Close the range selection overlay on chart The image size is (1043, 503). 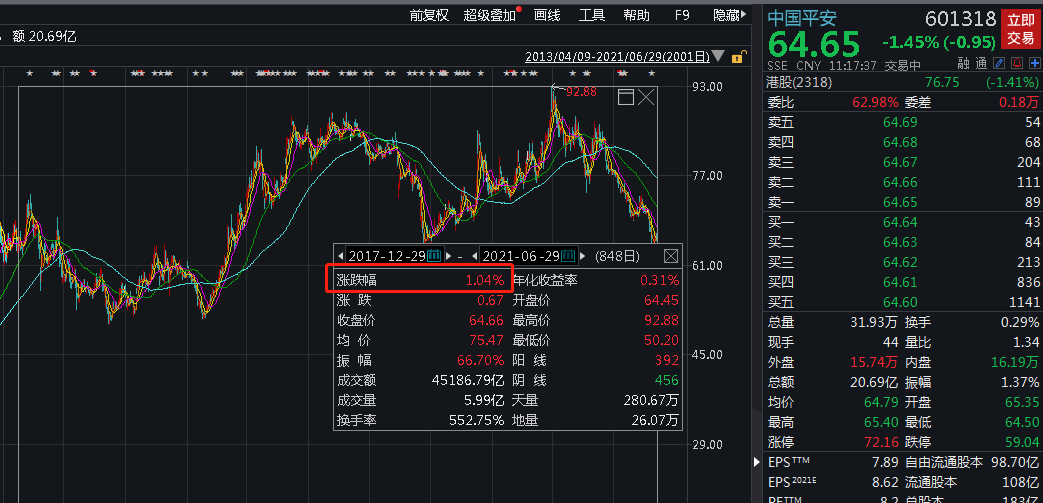point(647,98)
